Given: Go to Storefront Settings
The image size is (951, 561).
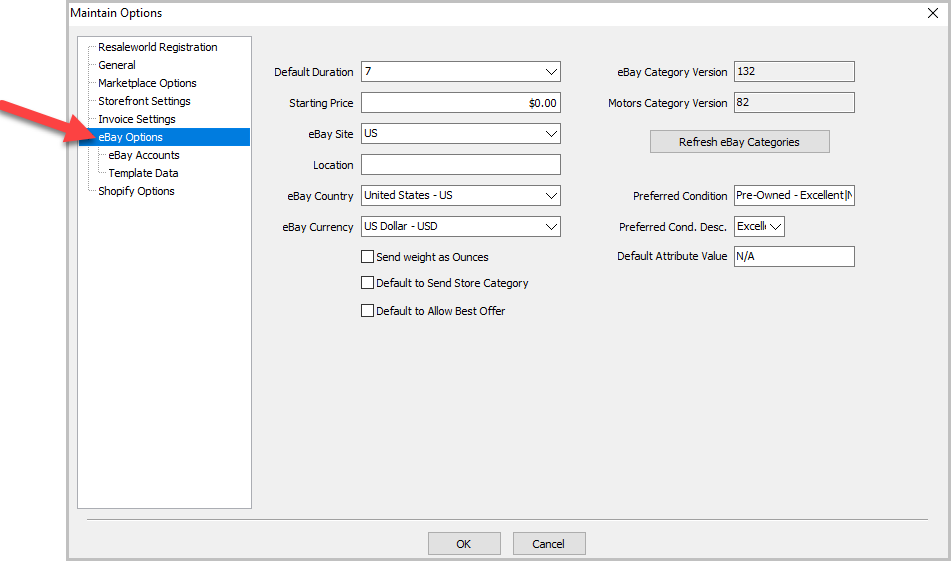Looking at the screenshot, I should pos(144,101).
